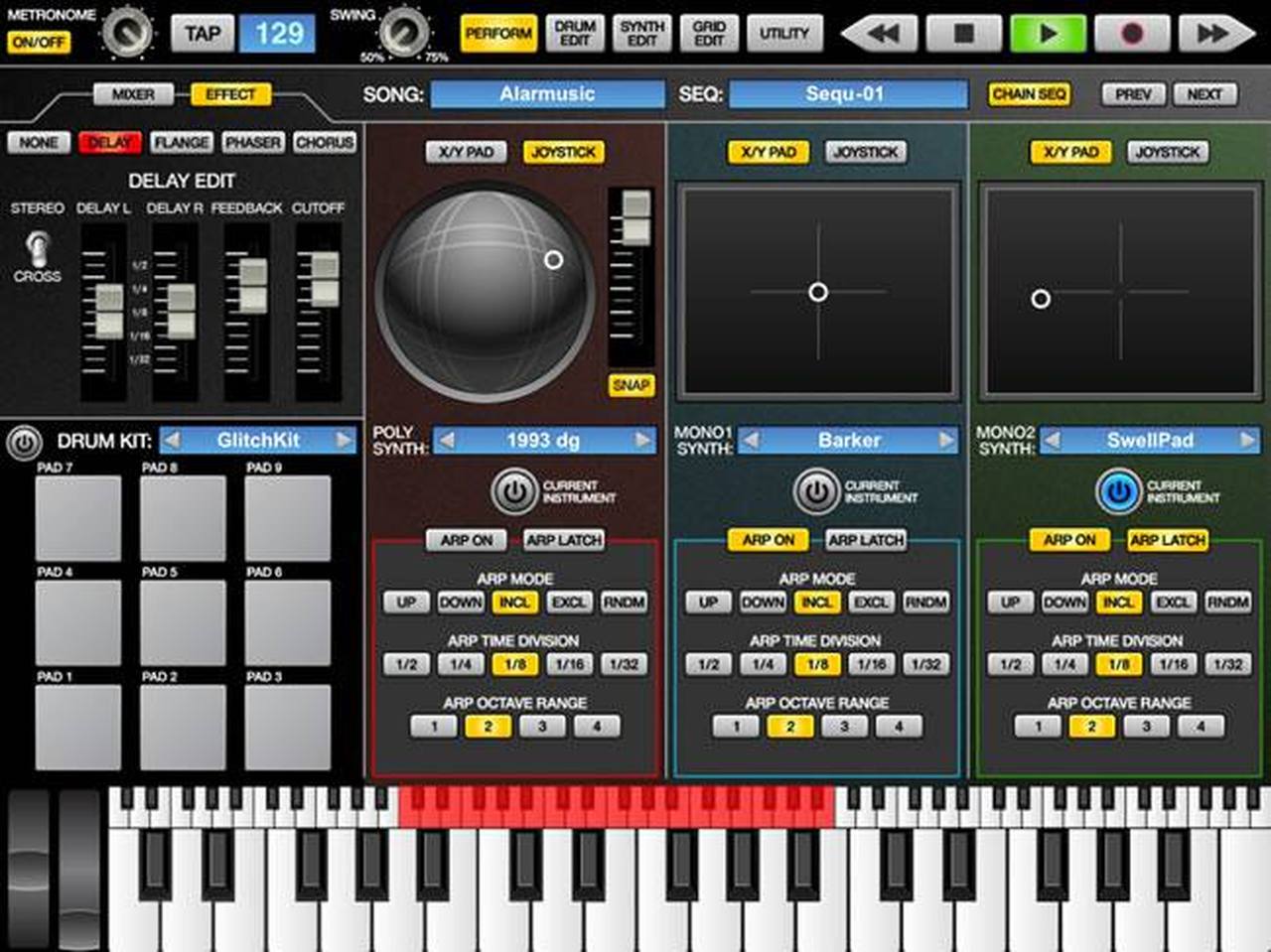1271x952 pixels.
Task: Activate Mono1 Synth current instrument power icon
Action: pos(816,491)
